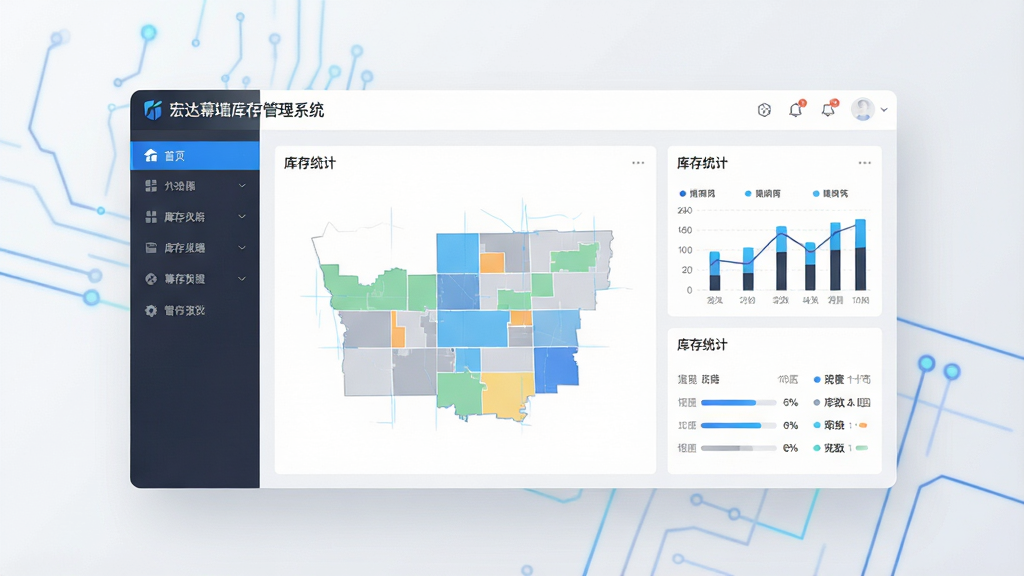Viewport: 1024px width, 576px height.
Task: Click the middle blue progress bar
Action: tap(738, 425)
